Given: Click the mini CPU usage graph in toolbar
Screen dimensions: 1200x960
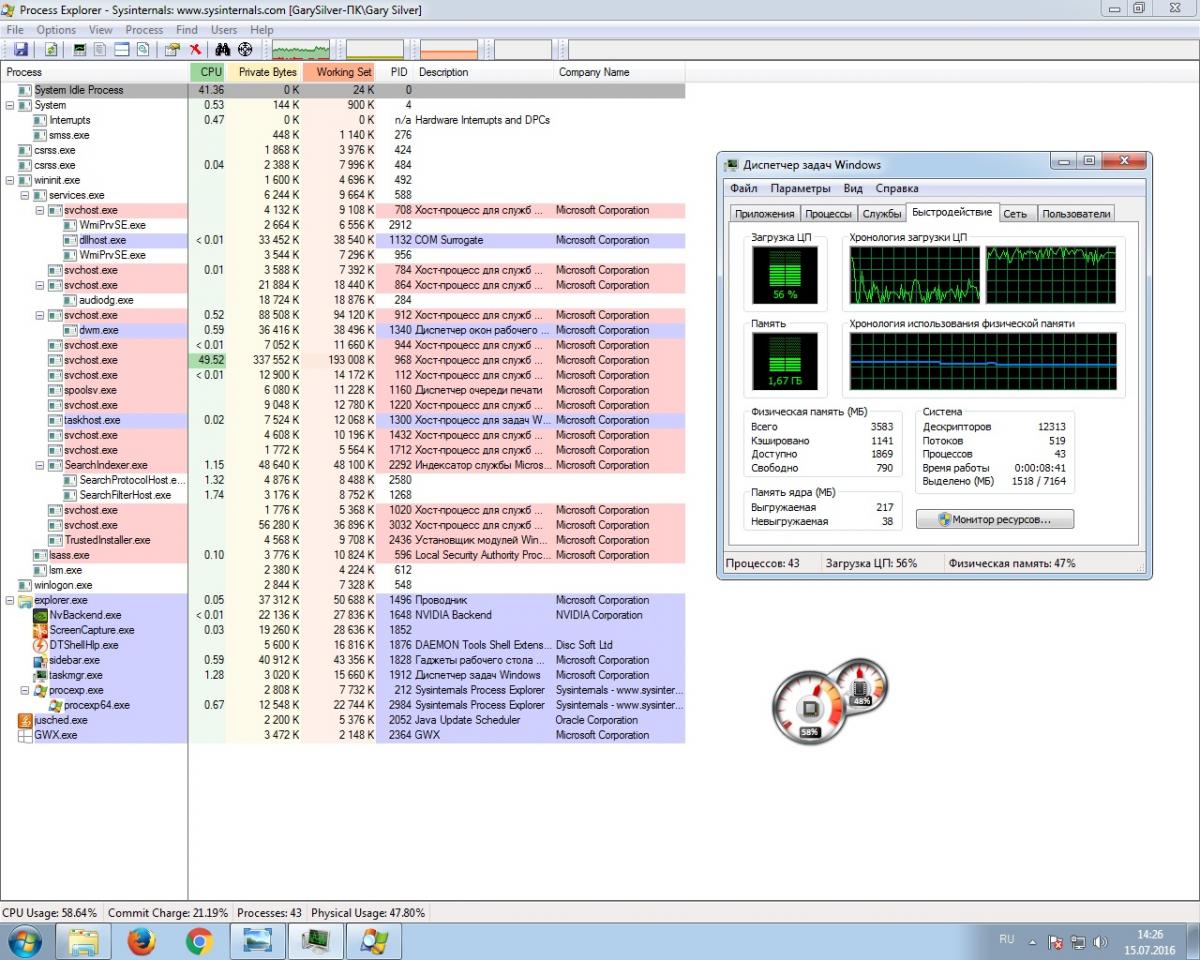Looking at the screenshot, I should coord(300,50).
